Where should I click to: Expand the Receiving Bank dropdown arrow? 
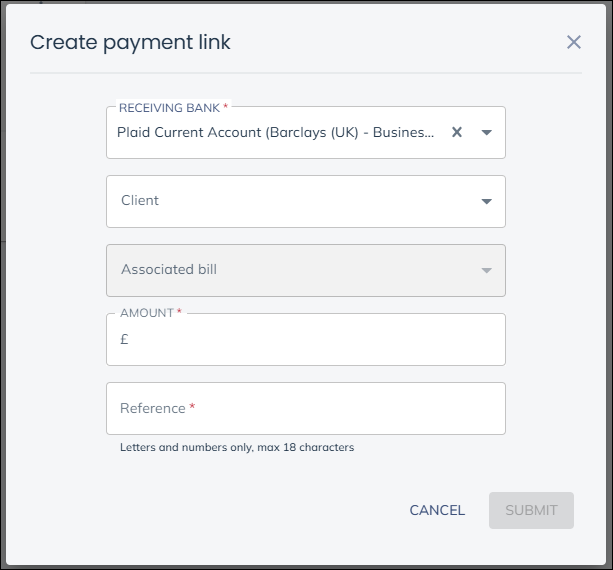tap(487, 132)
